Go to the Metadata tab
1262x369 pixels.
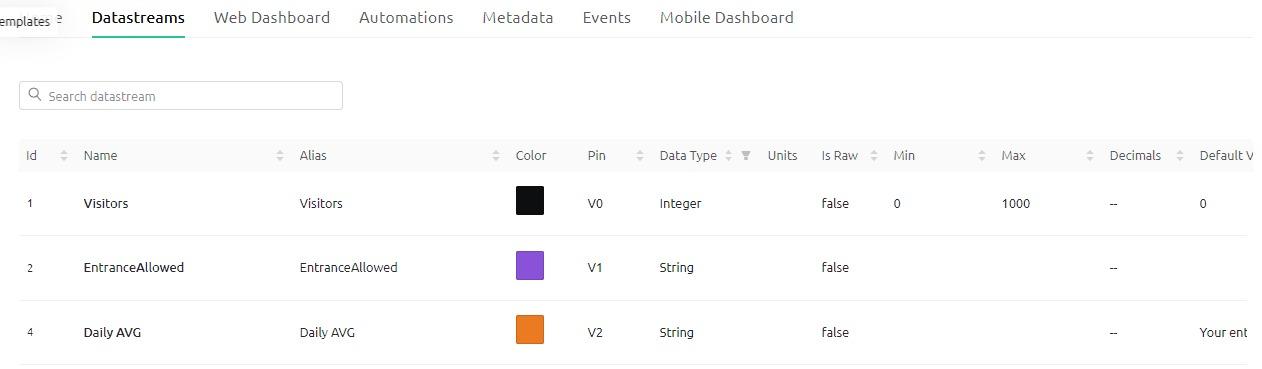518,17
